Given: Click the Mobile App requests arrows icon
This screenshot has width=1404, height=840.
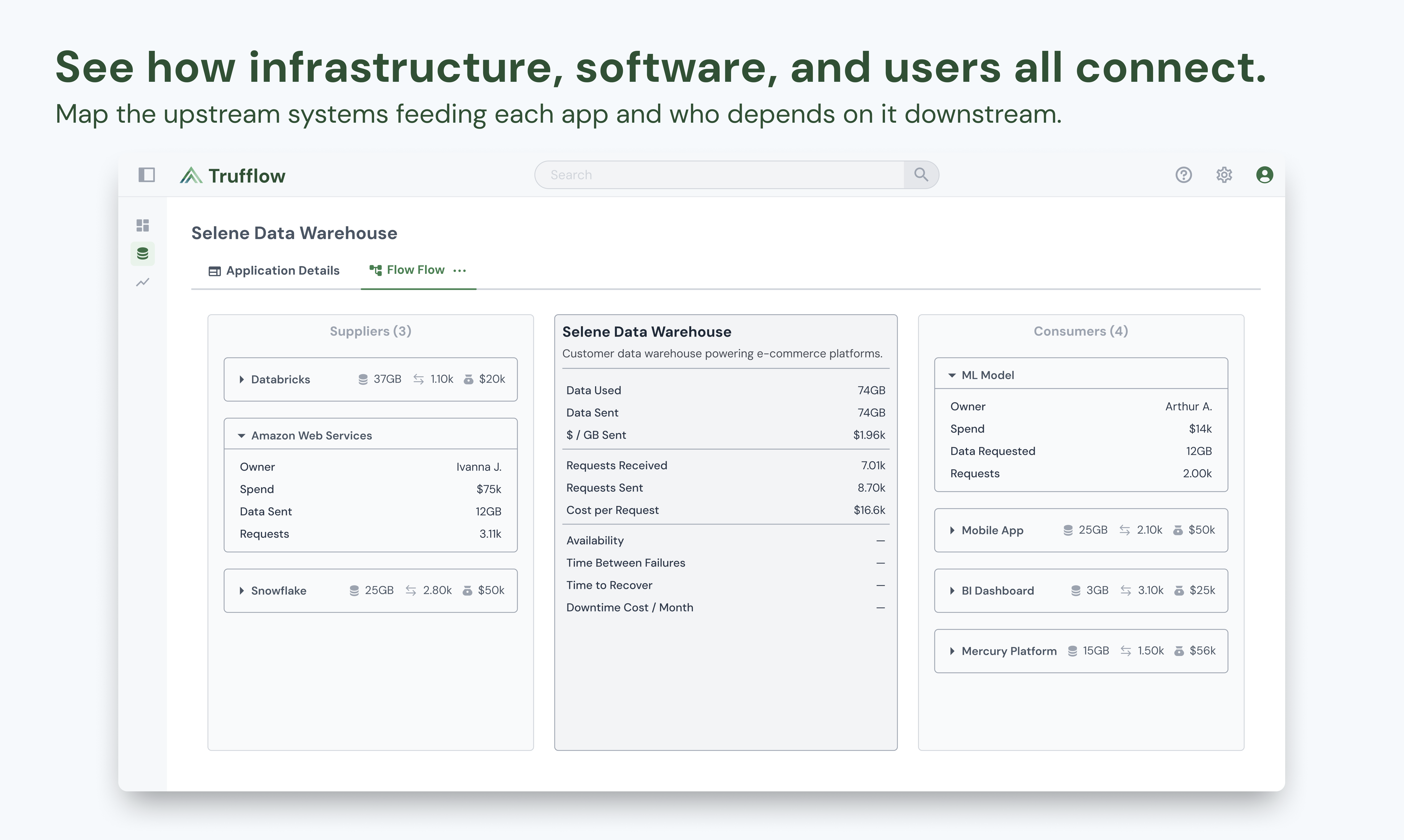Looking at the screenshot, I should tap(1125, 530).
